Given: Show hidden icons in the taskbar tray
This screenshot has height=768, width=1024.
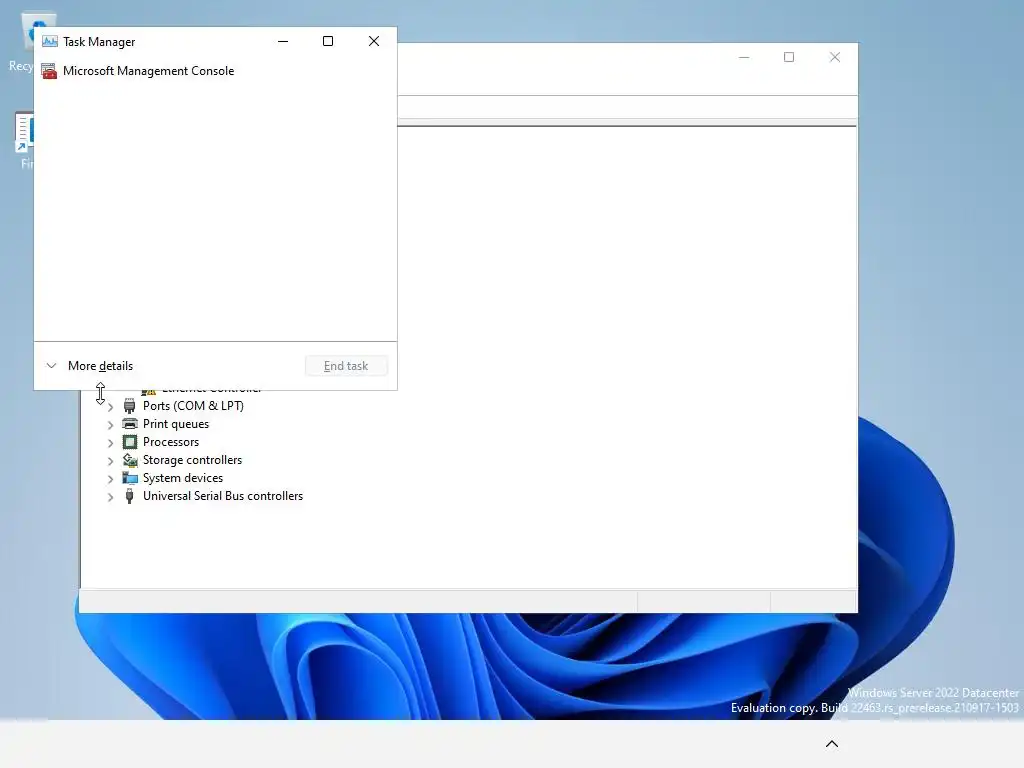Looking at the screenshot, I should pos(832,744).
